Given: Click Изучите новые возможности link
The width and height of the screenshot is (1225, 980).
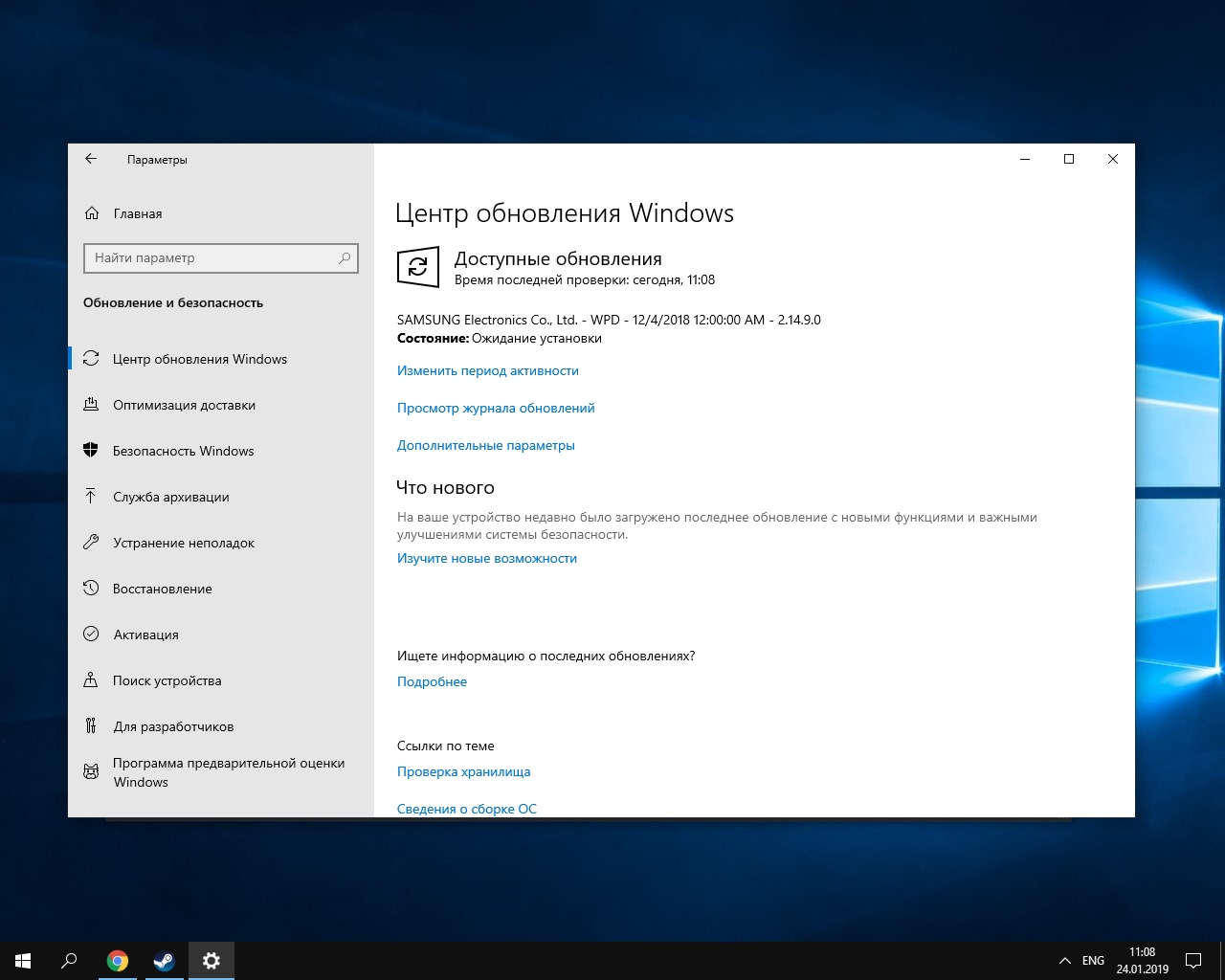Looking at the screenshot, I should tap(487, 558).
